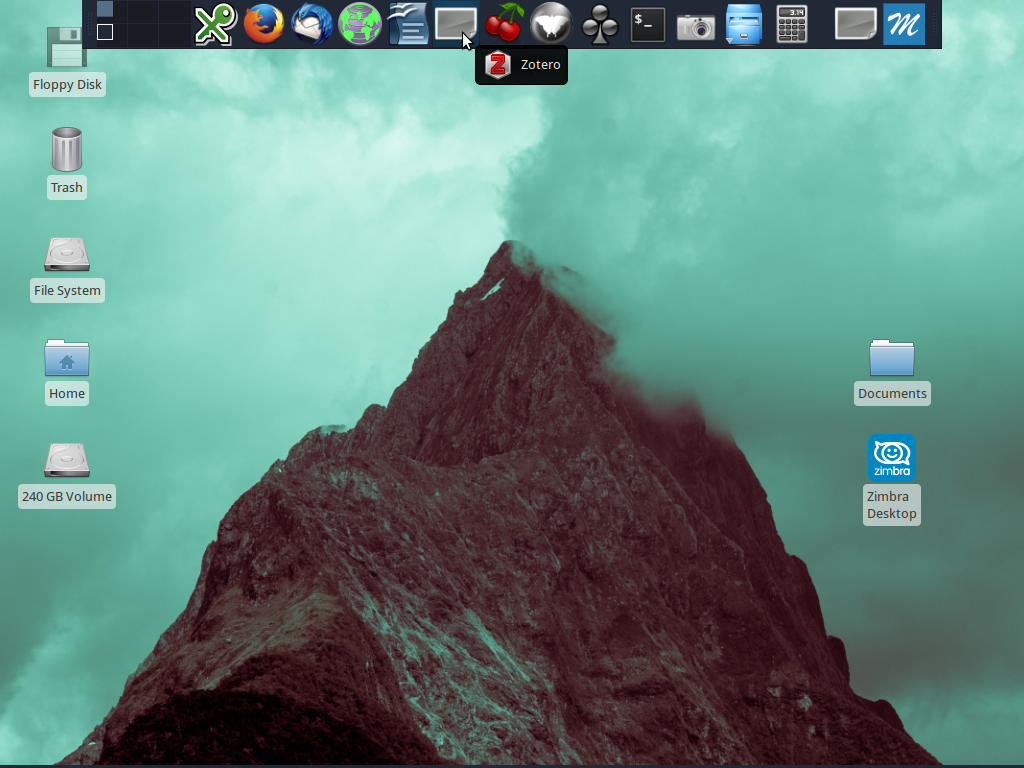Switch to the empty workspace square
Image resolution: width=1024 pixels, height=768 pixels.
(x=105, y=32)
